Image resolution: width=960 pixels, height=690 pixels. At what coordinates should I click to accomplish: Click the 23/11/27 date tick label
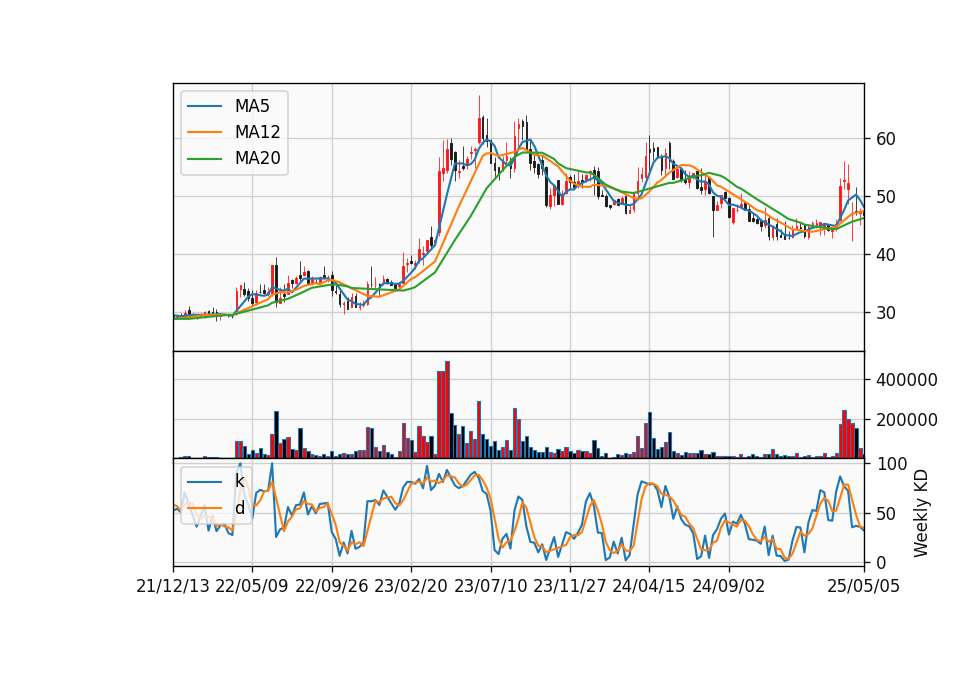click(569, 586)
